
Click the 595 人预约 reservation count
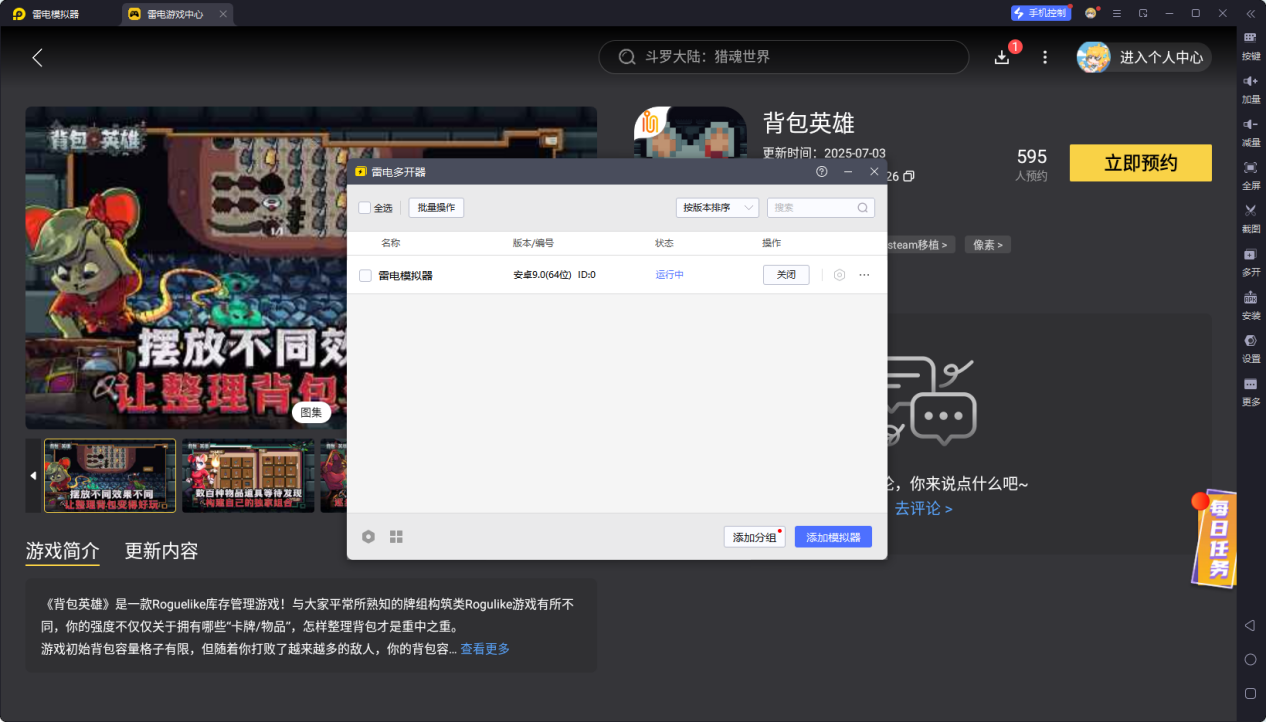point(1031,164)
